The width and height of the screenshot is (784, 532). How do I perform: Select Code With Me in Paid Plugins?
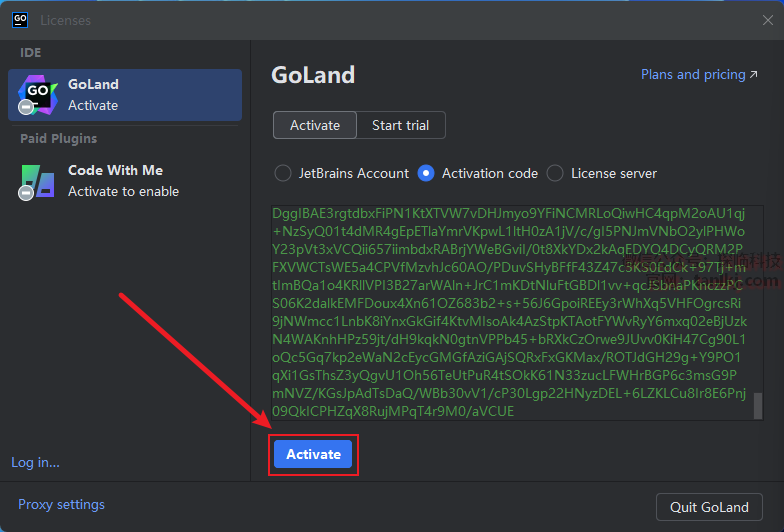pos(125,181)
